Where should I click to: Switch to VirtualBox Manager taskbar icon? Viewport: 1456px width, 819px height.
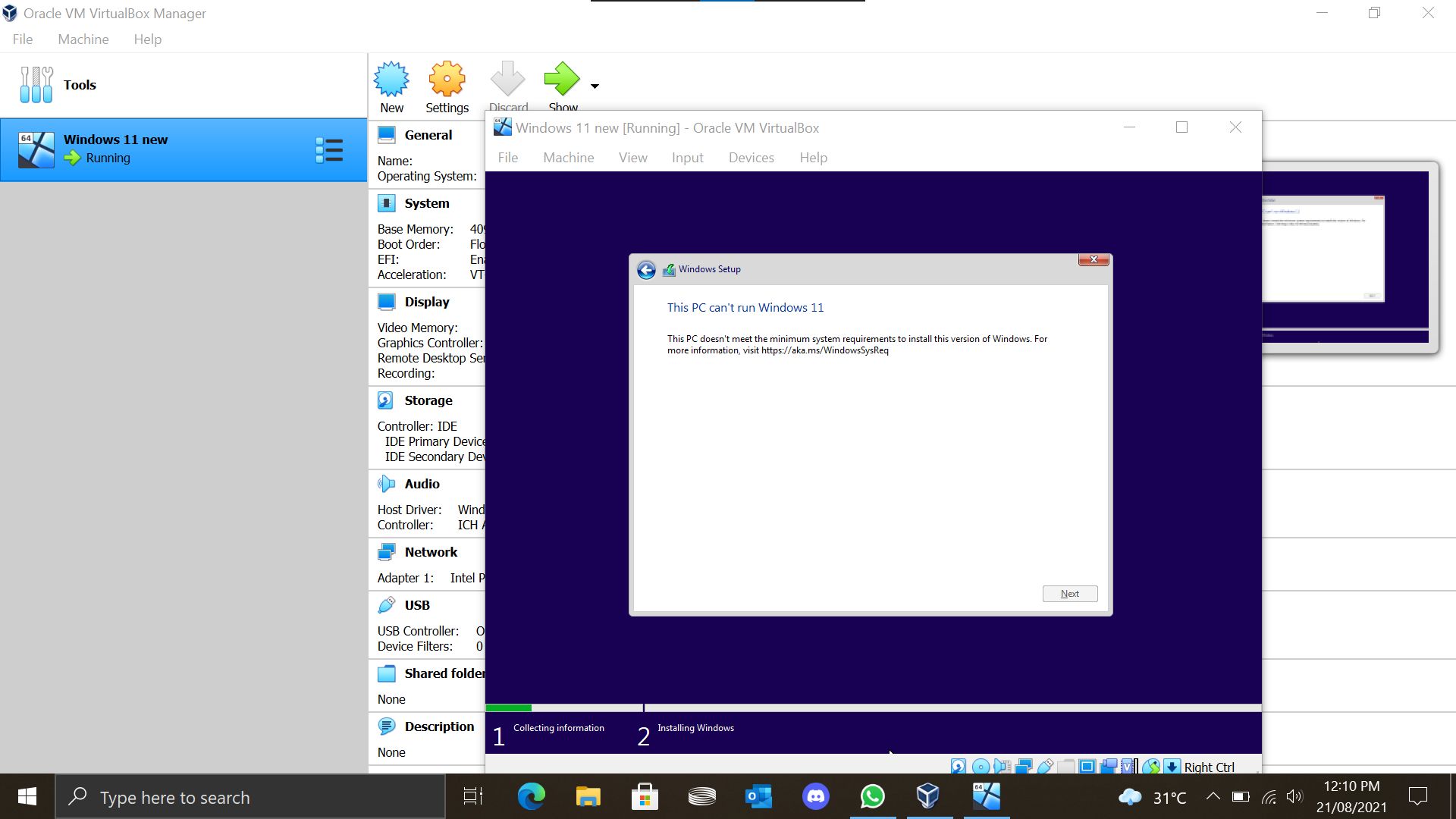(x=929, y=796)
